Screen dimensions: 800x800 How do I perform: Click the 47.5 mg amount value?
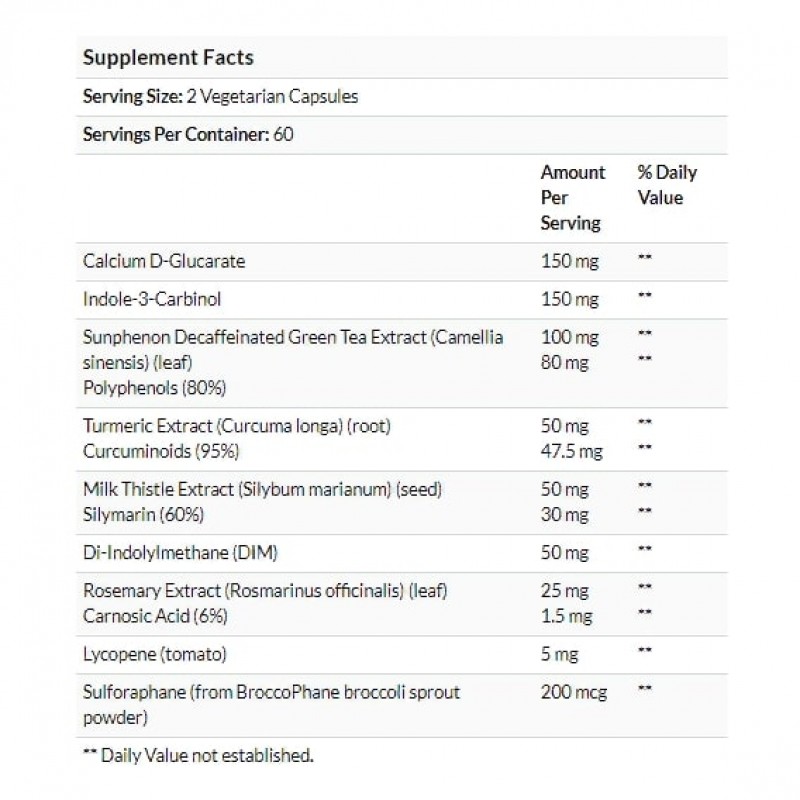pos(571,451)
